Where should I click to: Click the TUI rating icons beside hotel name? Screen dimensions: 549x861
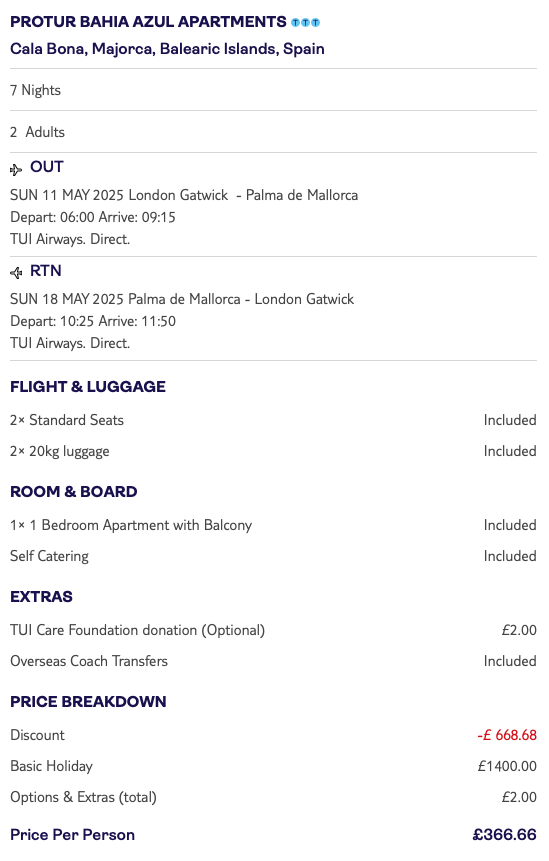click(x=305, y=23)
